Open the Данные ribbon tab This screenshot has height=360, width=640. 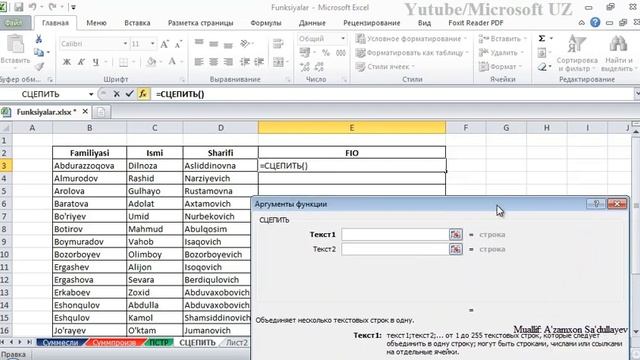[312, 23]
